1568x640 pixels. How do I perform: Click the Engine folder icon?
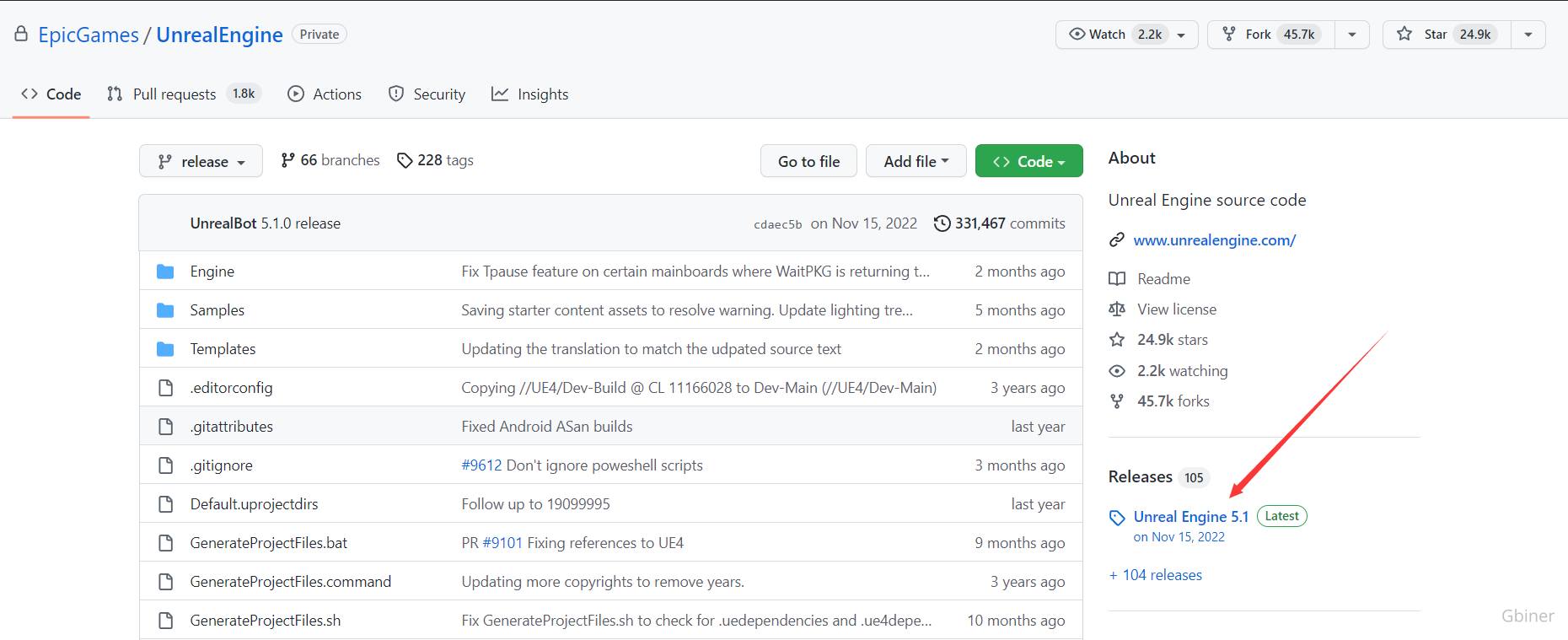(x=165, y=272)
